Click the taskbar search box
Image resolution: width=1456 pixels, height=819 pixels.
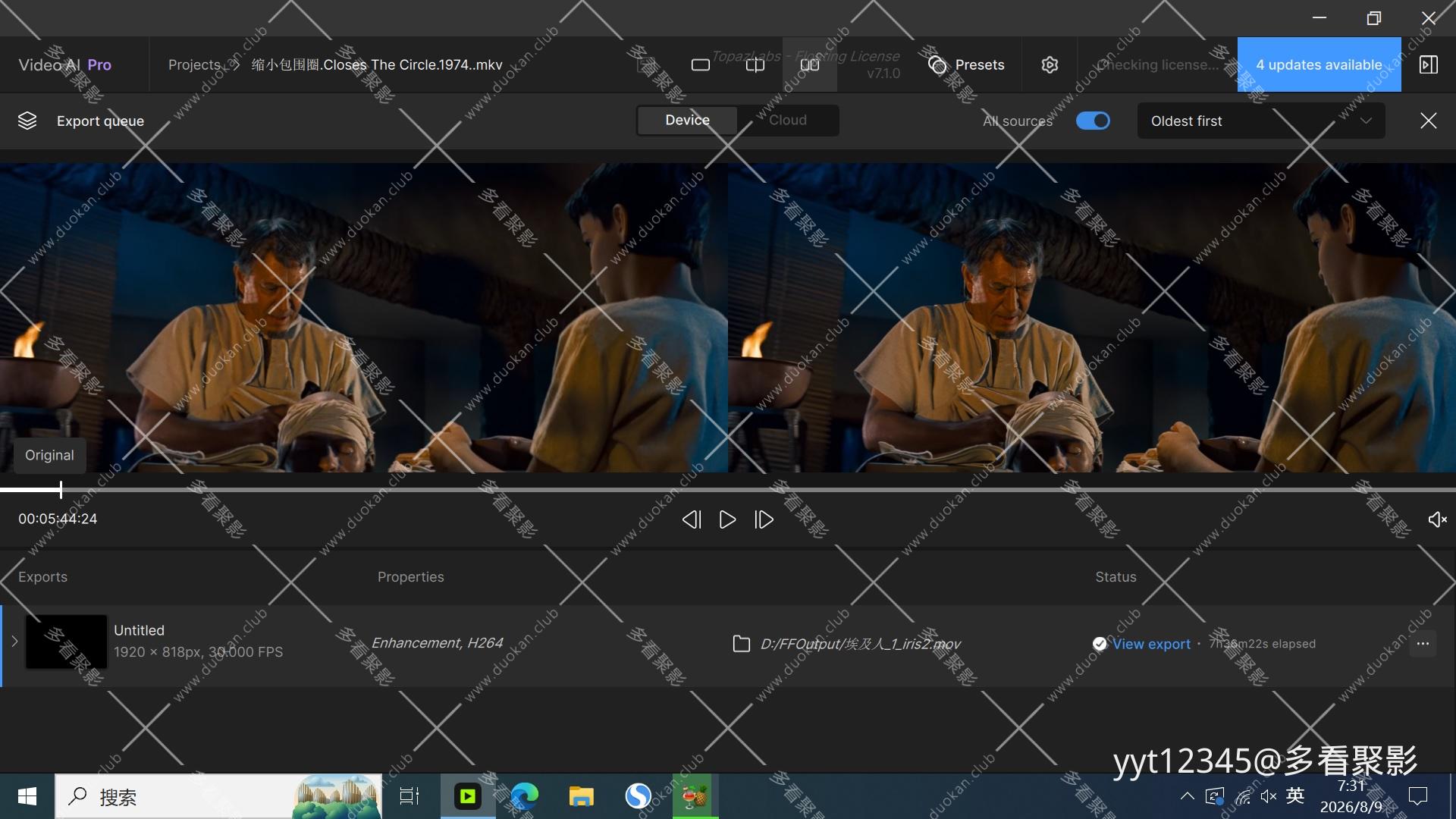point(218,796)
